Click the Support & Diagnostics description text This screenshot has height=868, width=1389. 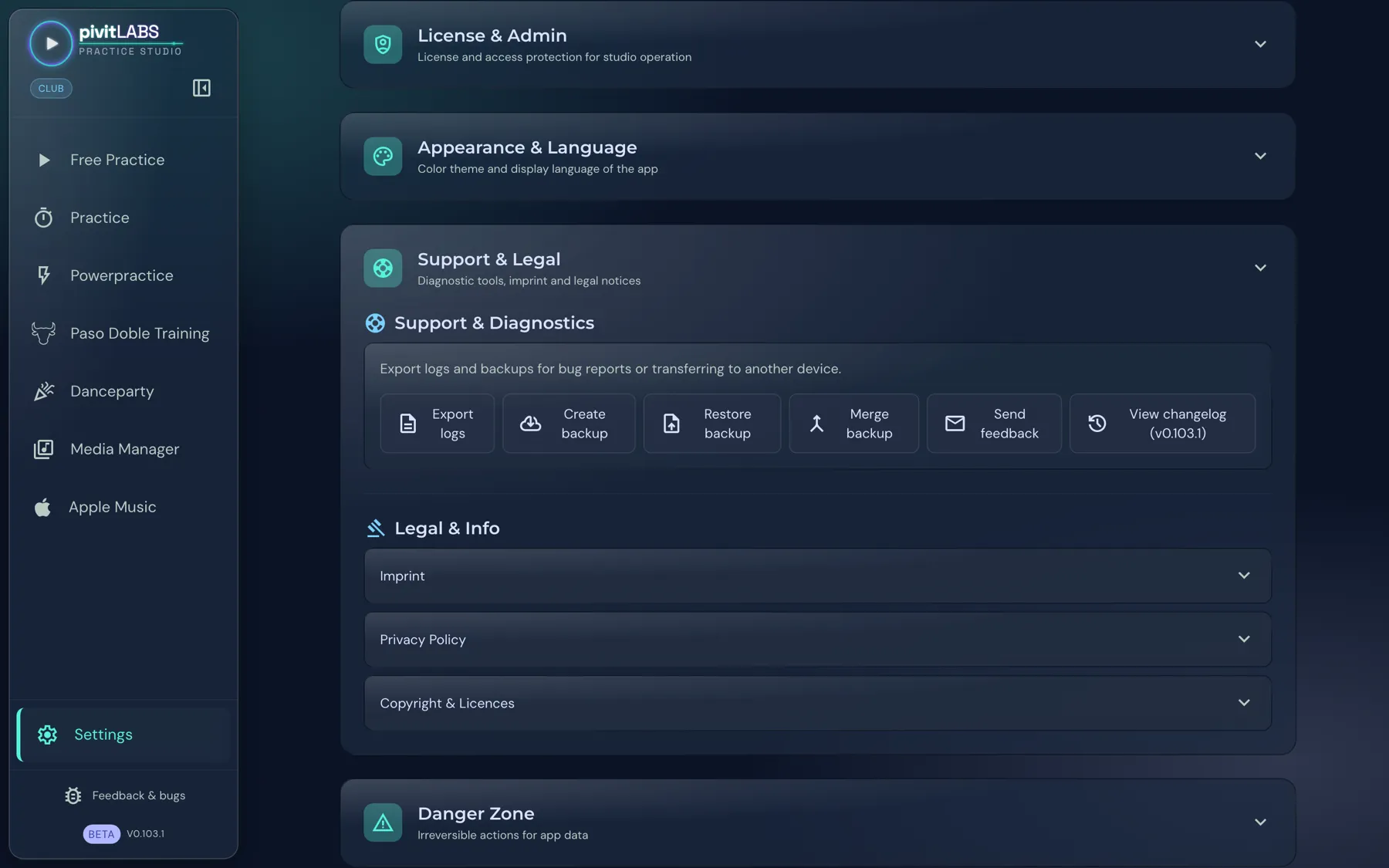(610, 369)
